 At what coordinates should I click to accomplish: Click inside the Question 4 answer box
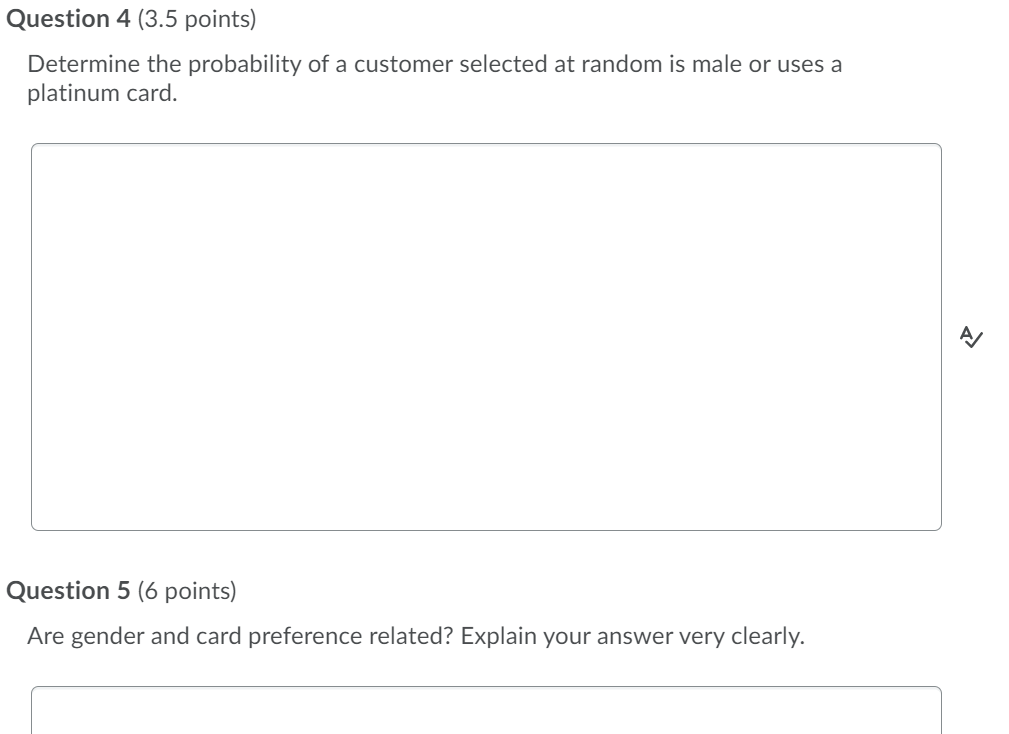pos(486,336)
